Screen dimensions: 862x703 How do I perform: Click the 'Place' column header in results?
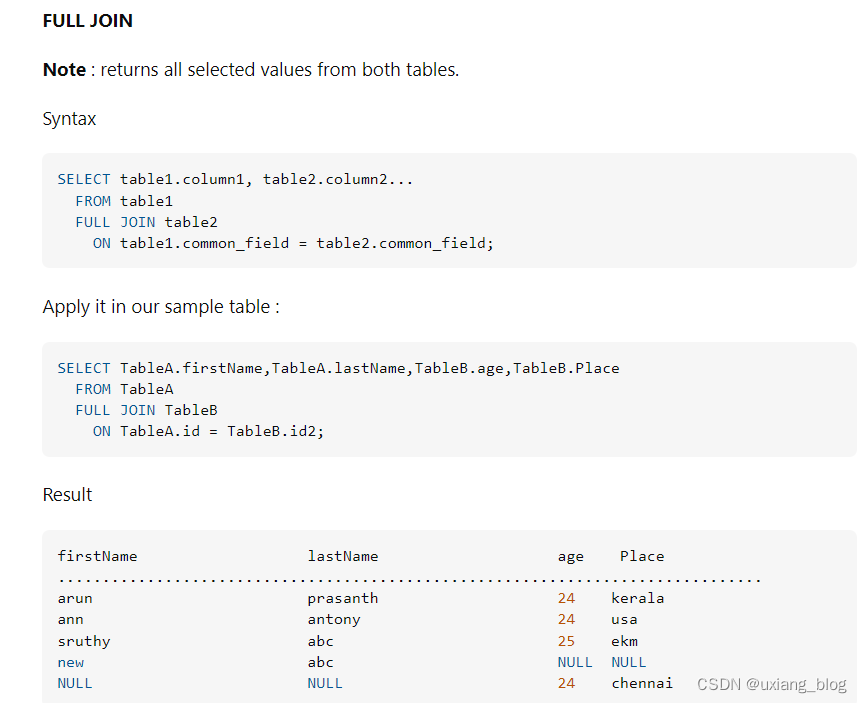click(x=642, y=556)
